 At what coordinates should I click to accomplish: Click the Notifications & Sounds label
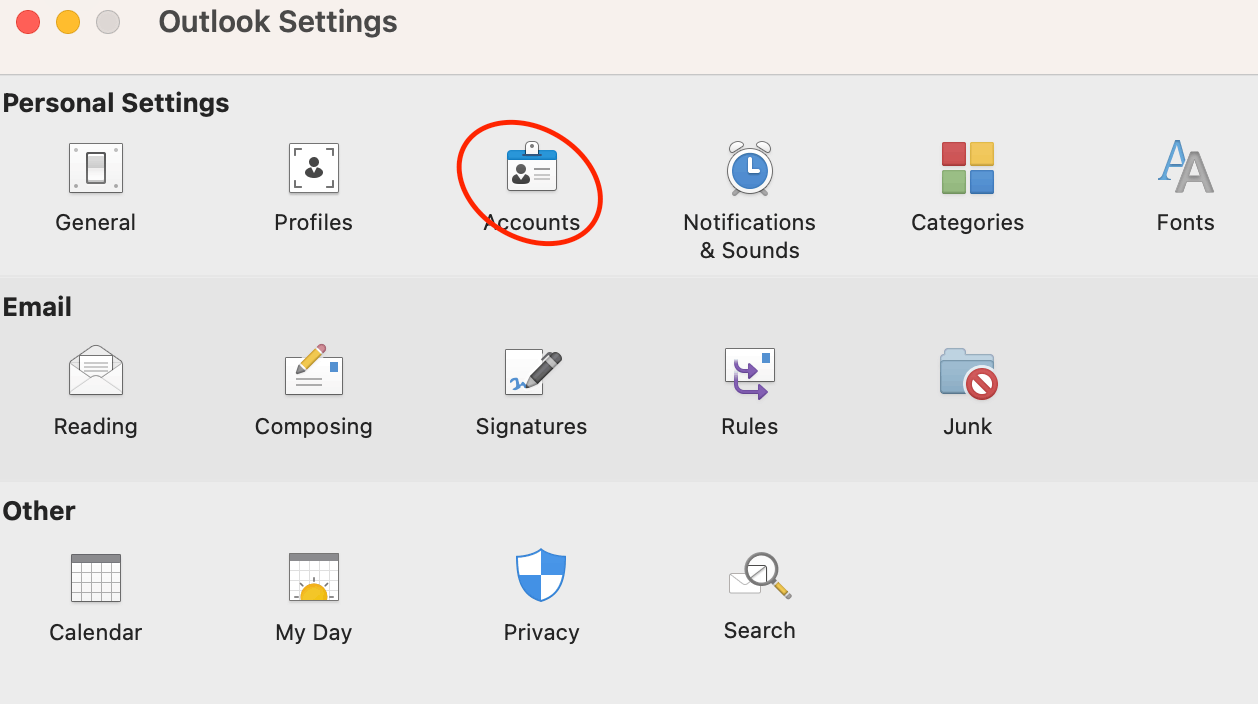(x=749, y=236)
